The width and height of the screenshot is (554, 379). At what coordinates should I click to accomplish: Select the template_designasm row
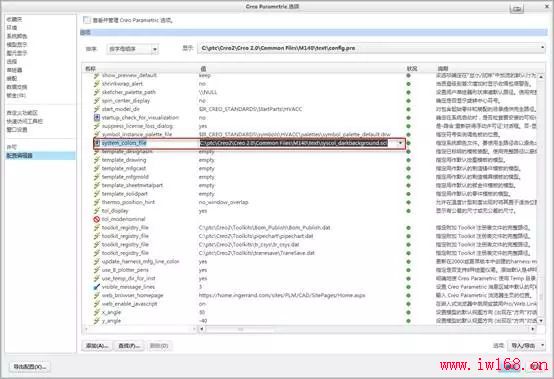(311, 152)
